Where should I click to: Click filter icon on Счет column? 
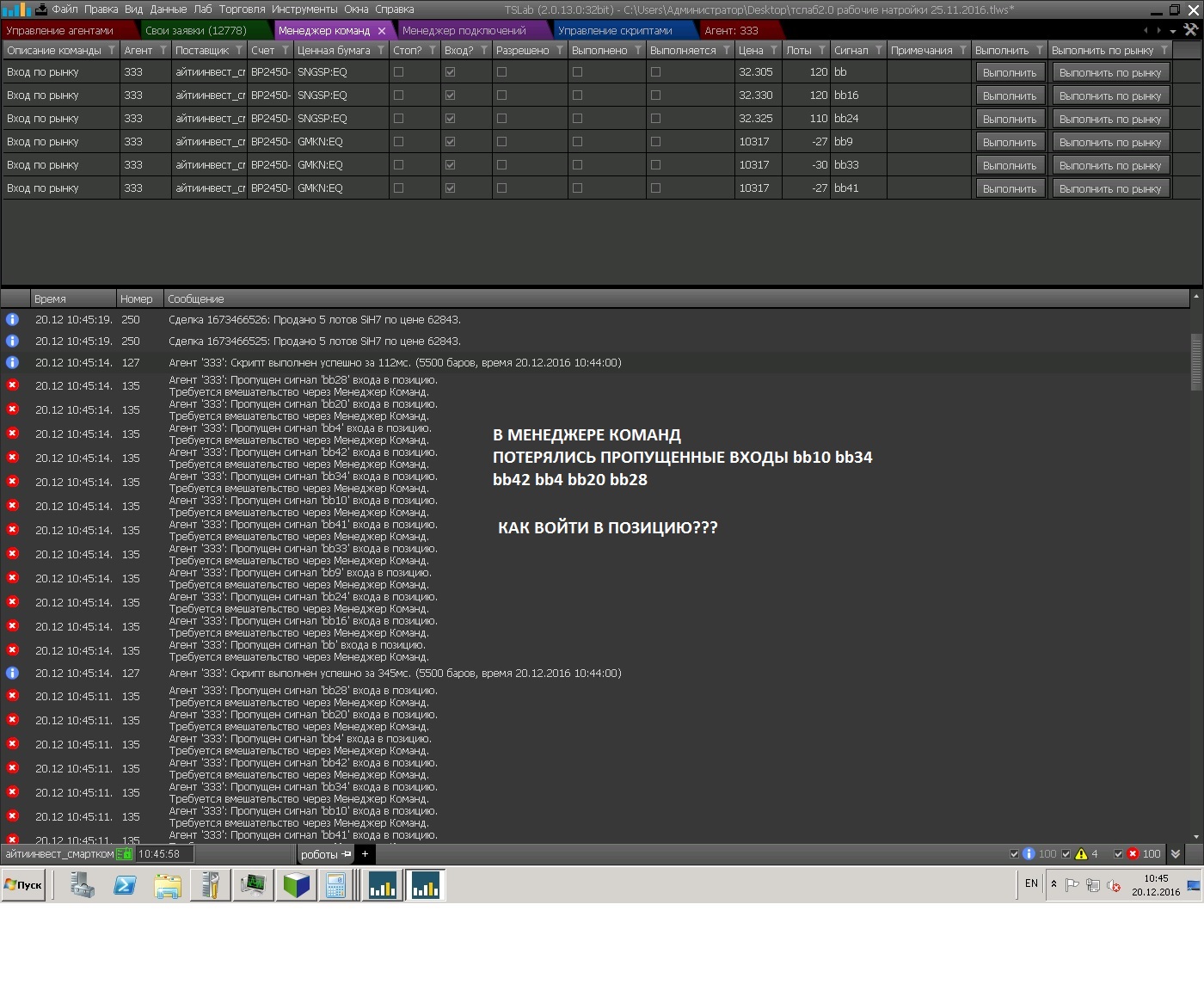click(x=286, y=50)
